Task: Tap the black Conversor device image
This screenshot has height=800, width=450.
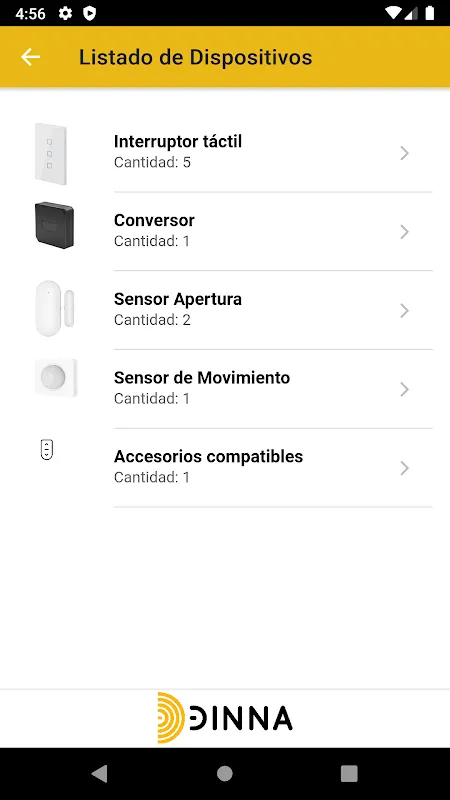Action: pyautogui.click(x=55, y=226)
